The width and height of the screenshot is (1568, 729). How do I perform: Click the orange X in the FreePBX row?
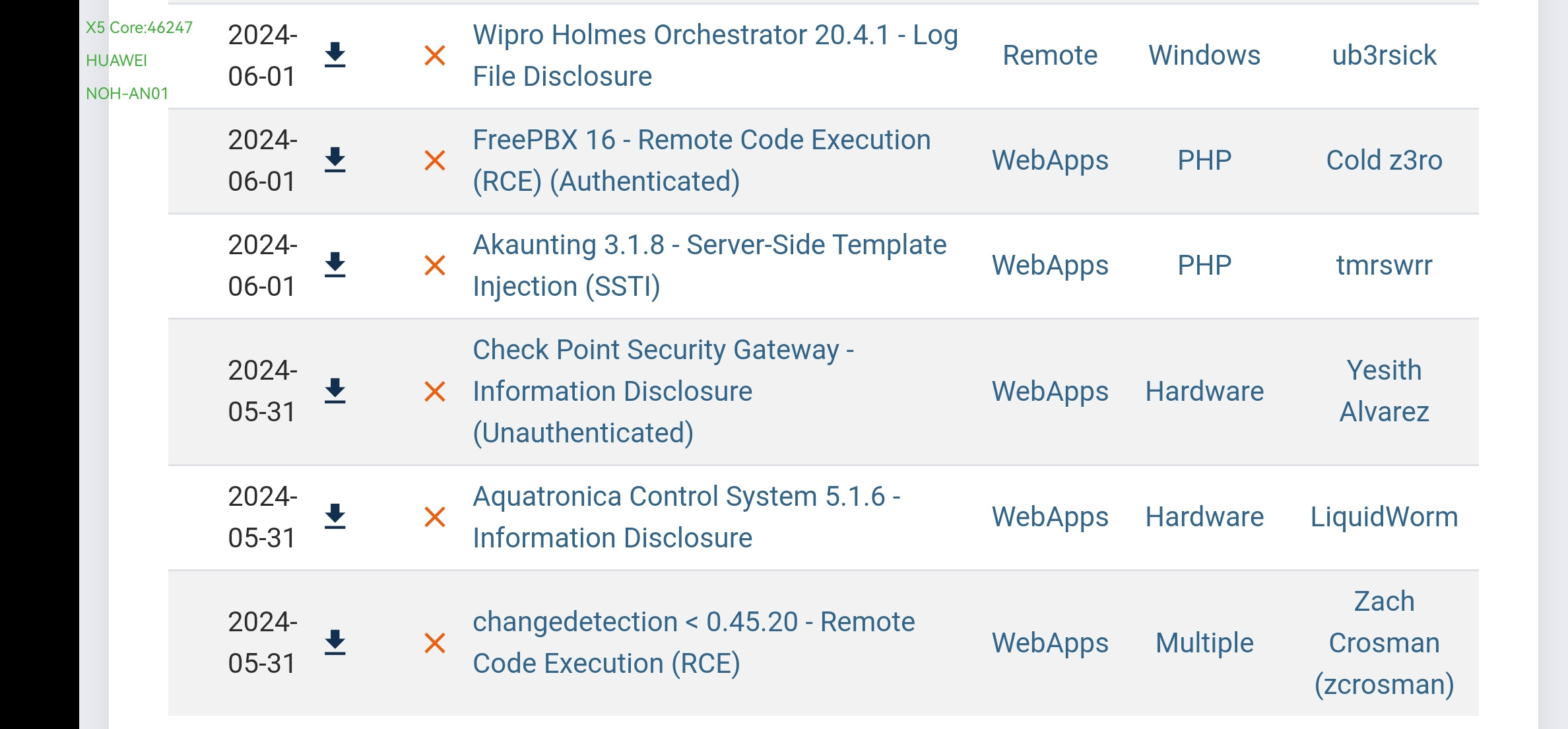point(435,160)
